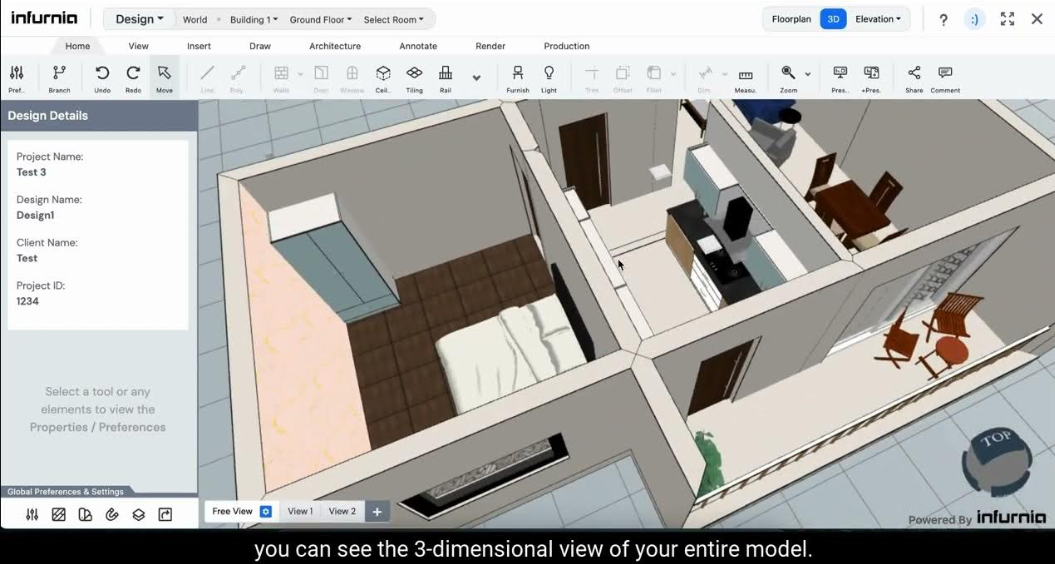This screenshot has height=564, width=1055.
Task: Click the export arrow icon in bottom bar
Action: click(165, 515)
